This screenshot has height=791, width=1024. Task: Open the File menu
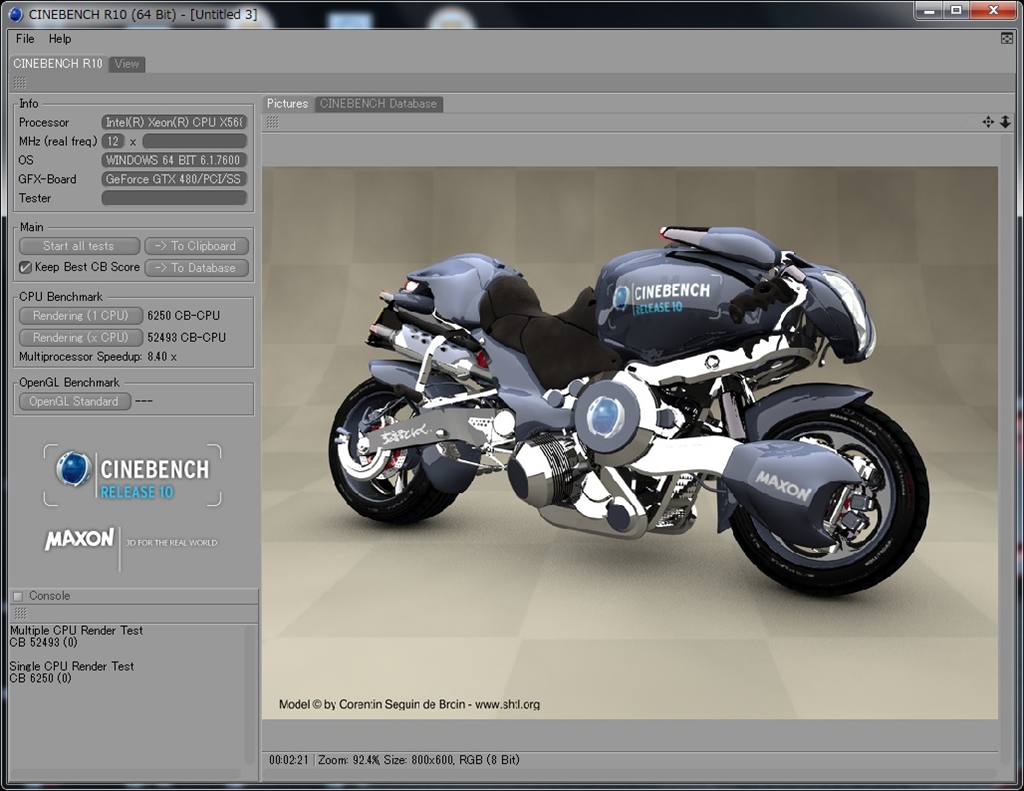25,39
